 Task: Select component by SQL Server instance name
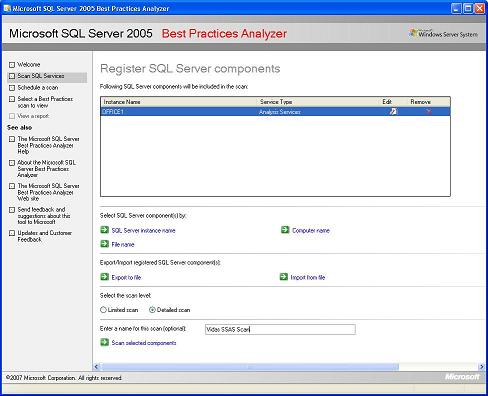click(x=143, y=230)
